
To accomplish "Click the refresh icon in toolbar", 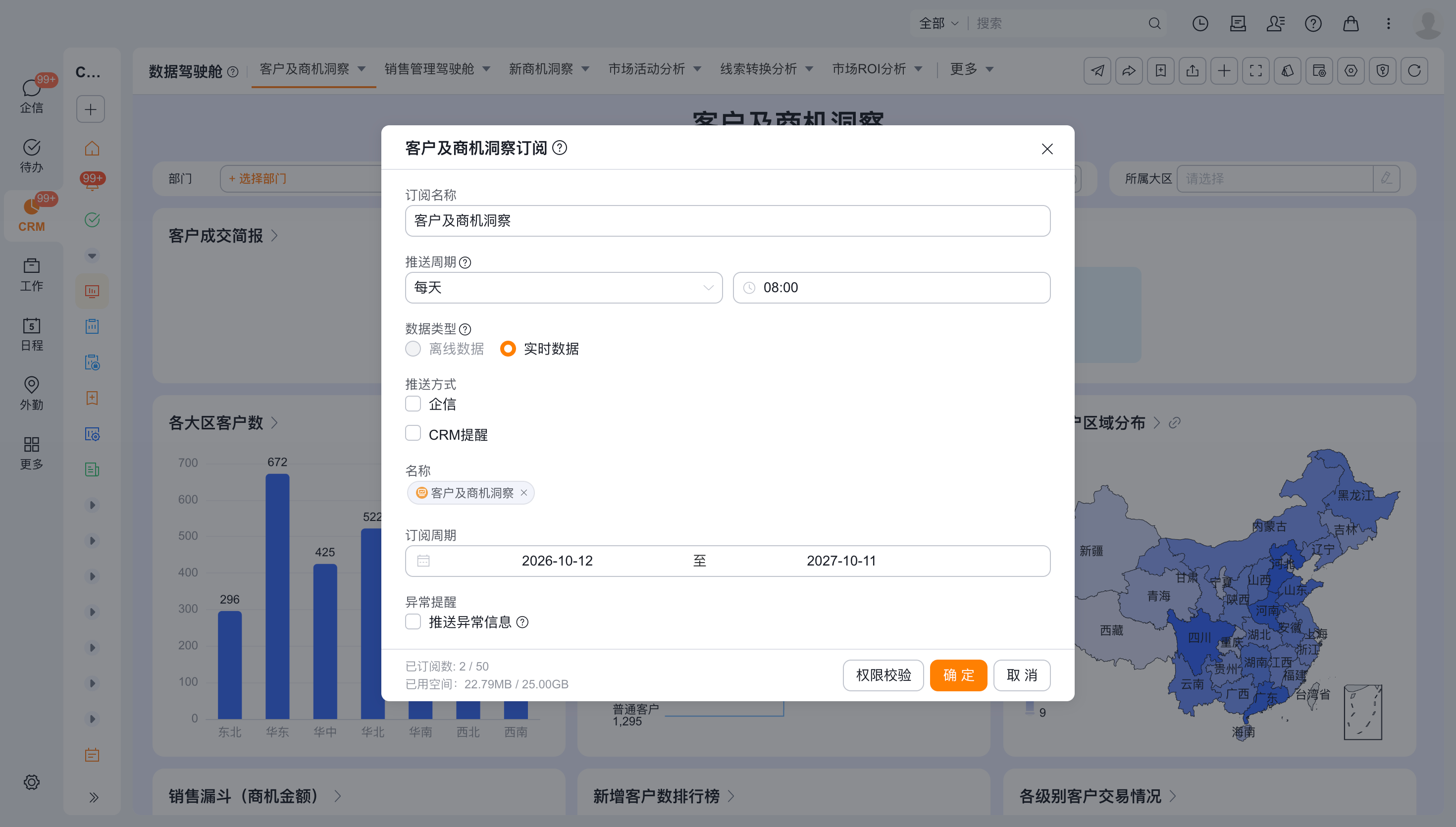I will pyautogui.click(x=1414, y=71).
